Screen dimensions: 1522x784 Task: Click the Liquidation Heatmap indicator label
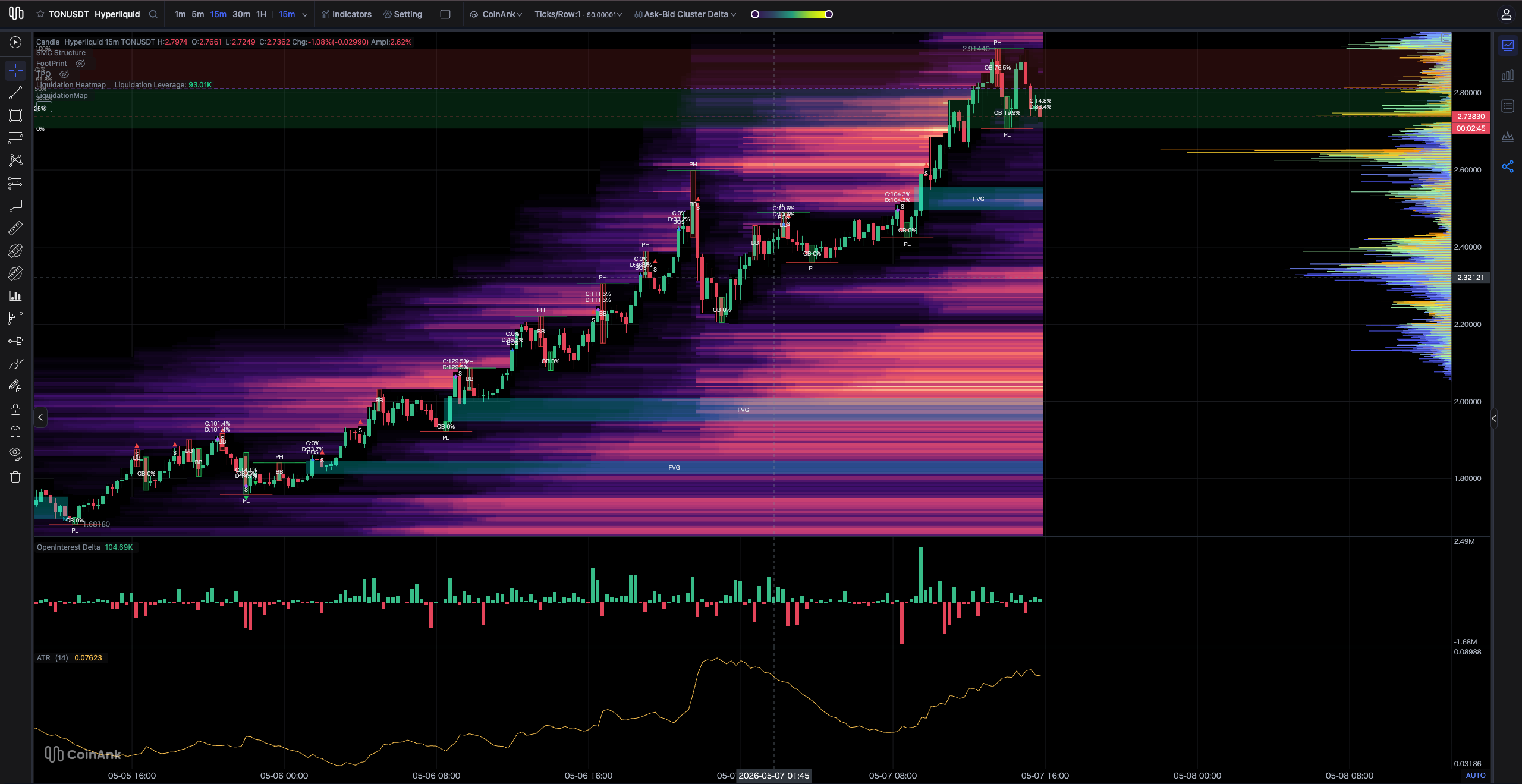pyautogui.click(x=71, y=85)
